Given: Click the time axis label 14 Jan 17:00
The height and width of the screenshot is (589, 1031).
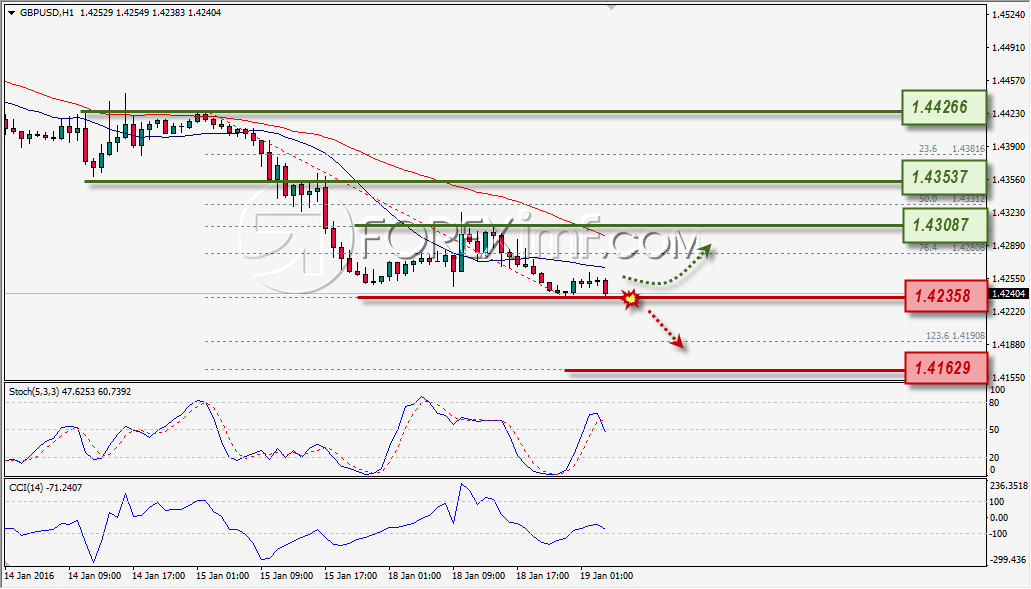Looking at the screenshot, I should (158, 576).
